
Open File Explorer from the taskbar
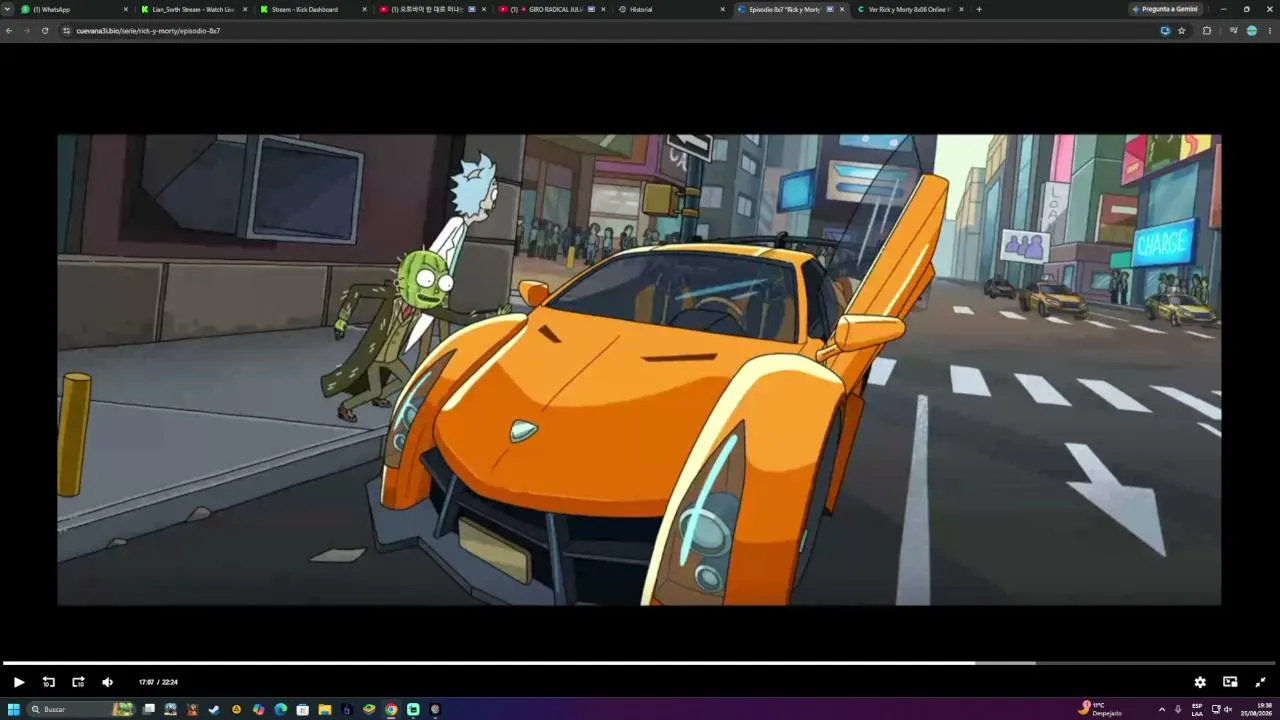(x=325, y=709)
